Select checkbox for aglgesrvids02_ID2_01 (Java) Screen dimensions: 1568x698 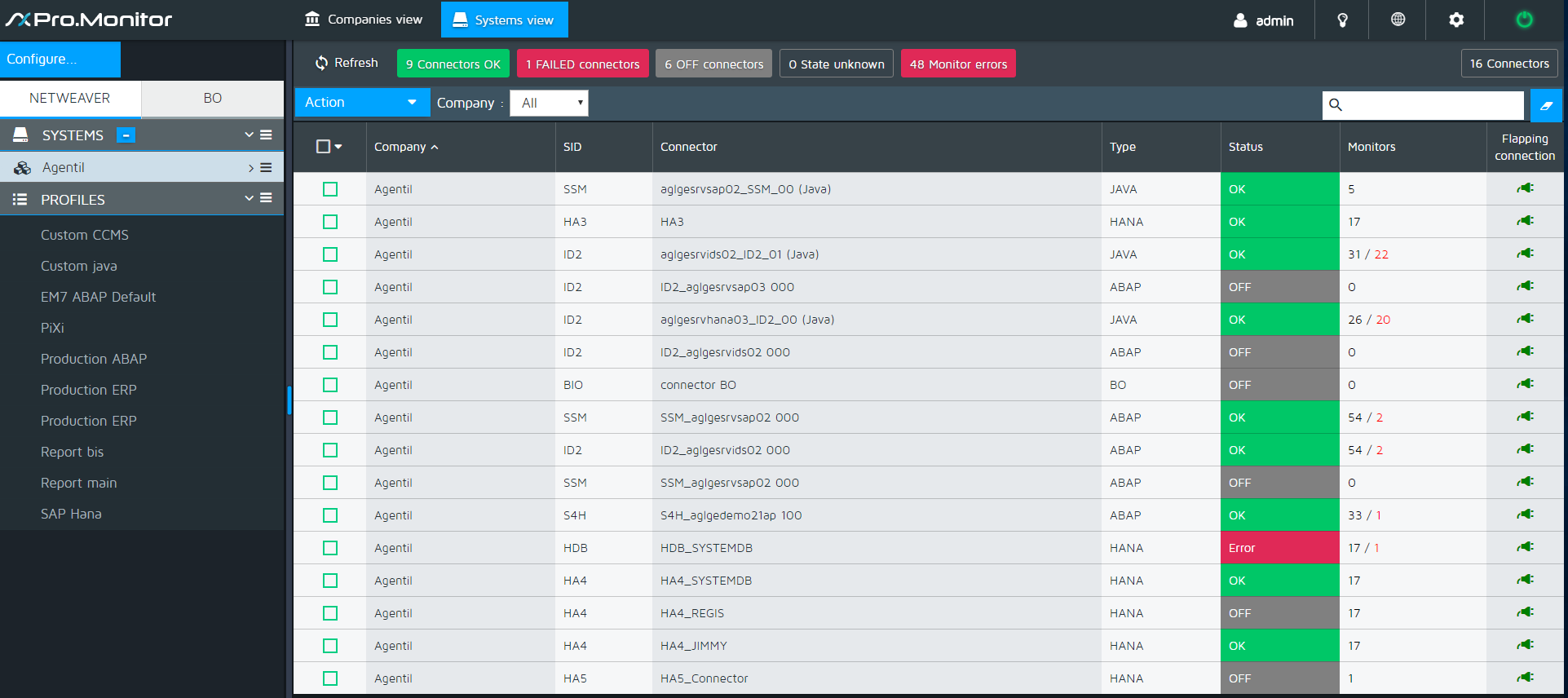330,254
